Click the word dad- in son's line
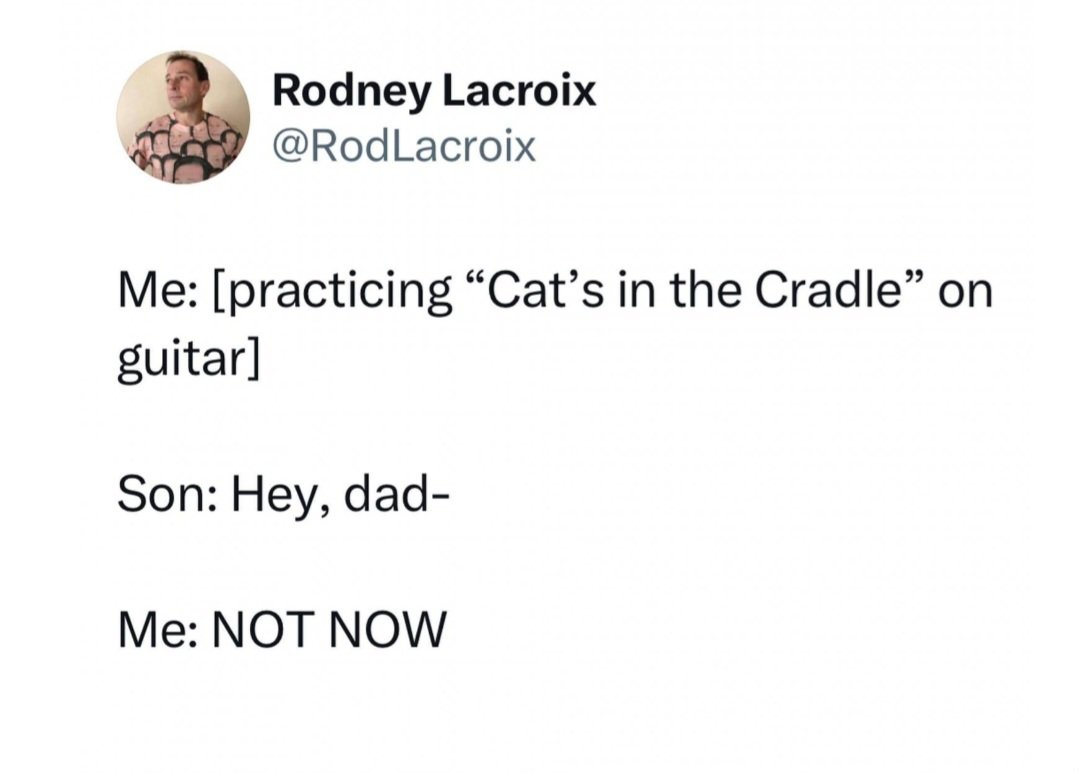Image resolution: width=1079 pixels, height=773 pixels. 397,495
